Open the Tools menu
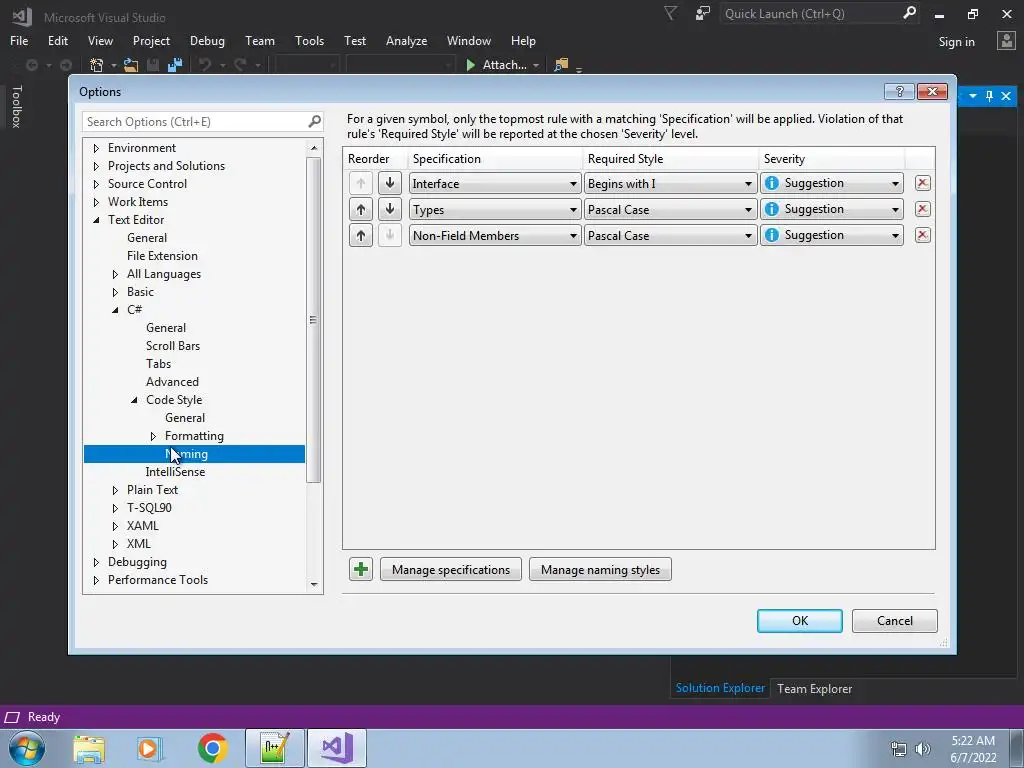The width and height of the screenshot is (1024, 768). tap(309, 40)
